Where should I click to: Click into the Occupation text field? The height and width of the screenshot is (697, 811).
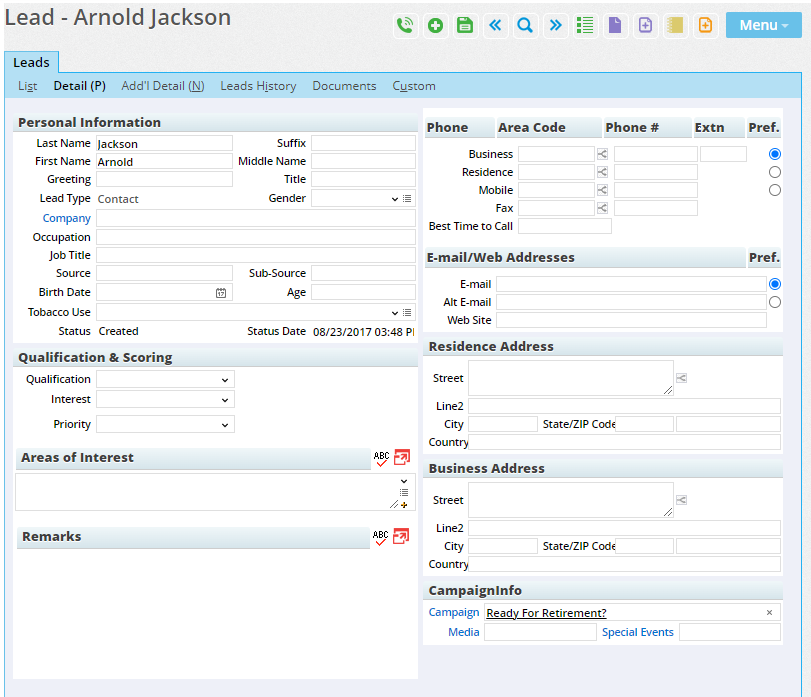255,237
